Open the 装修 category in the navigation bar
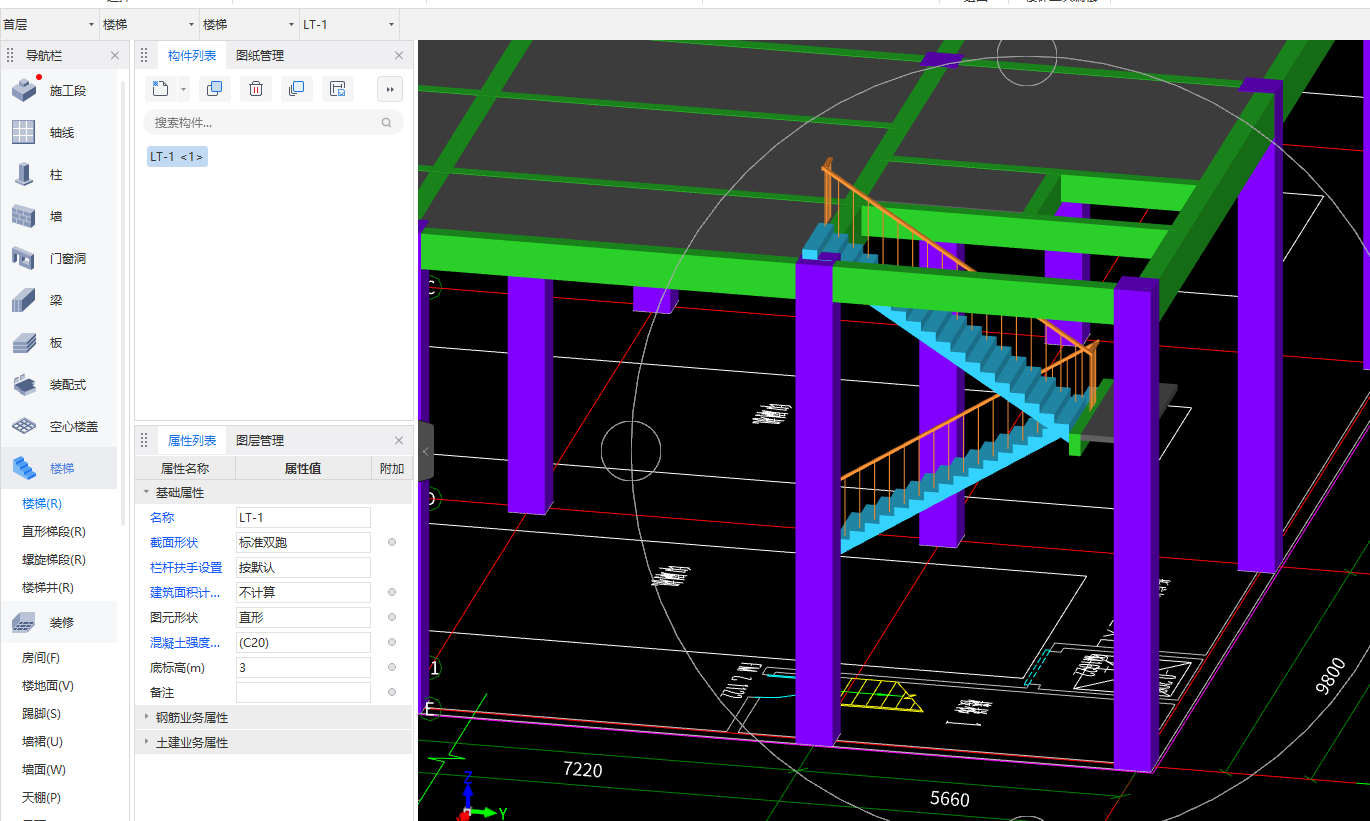Image resolution: width=1370 pixels, height=821 pixels. 62,622
